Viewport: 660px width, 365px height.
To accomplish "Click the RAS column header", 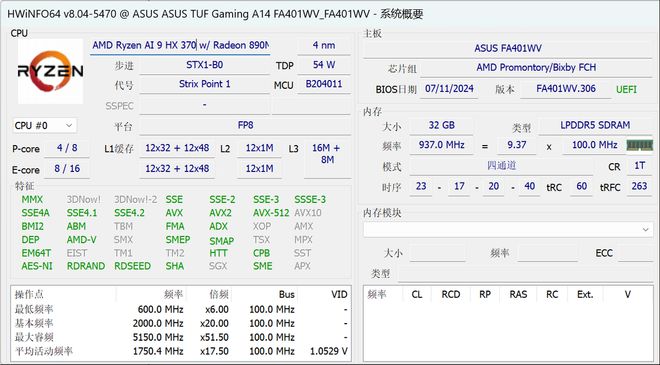I will 518,295.
